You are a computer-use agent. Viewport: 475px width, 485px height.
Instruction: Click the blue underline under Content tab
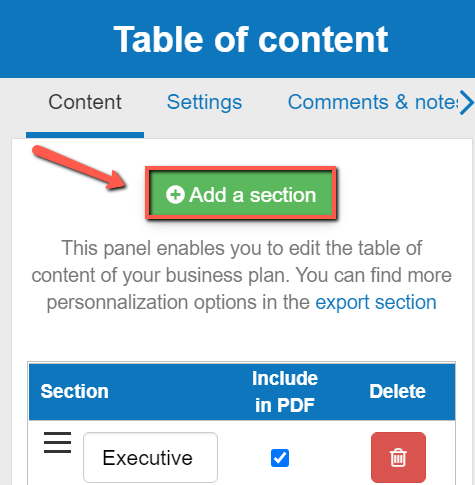(85, 135)
